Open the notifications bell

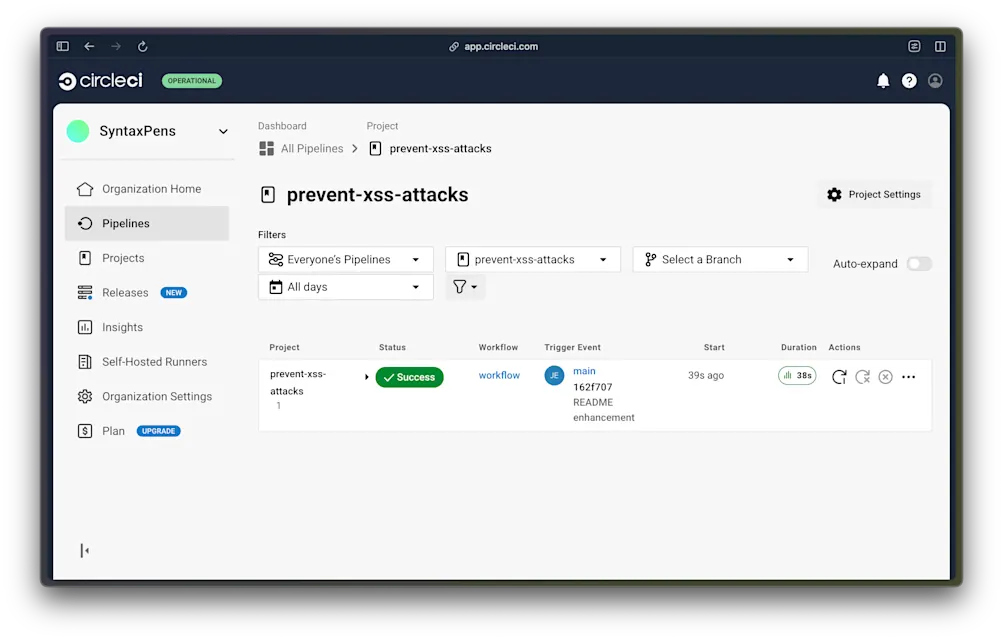(x=883, y=81)
